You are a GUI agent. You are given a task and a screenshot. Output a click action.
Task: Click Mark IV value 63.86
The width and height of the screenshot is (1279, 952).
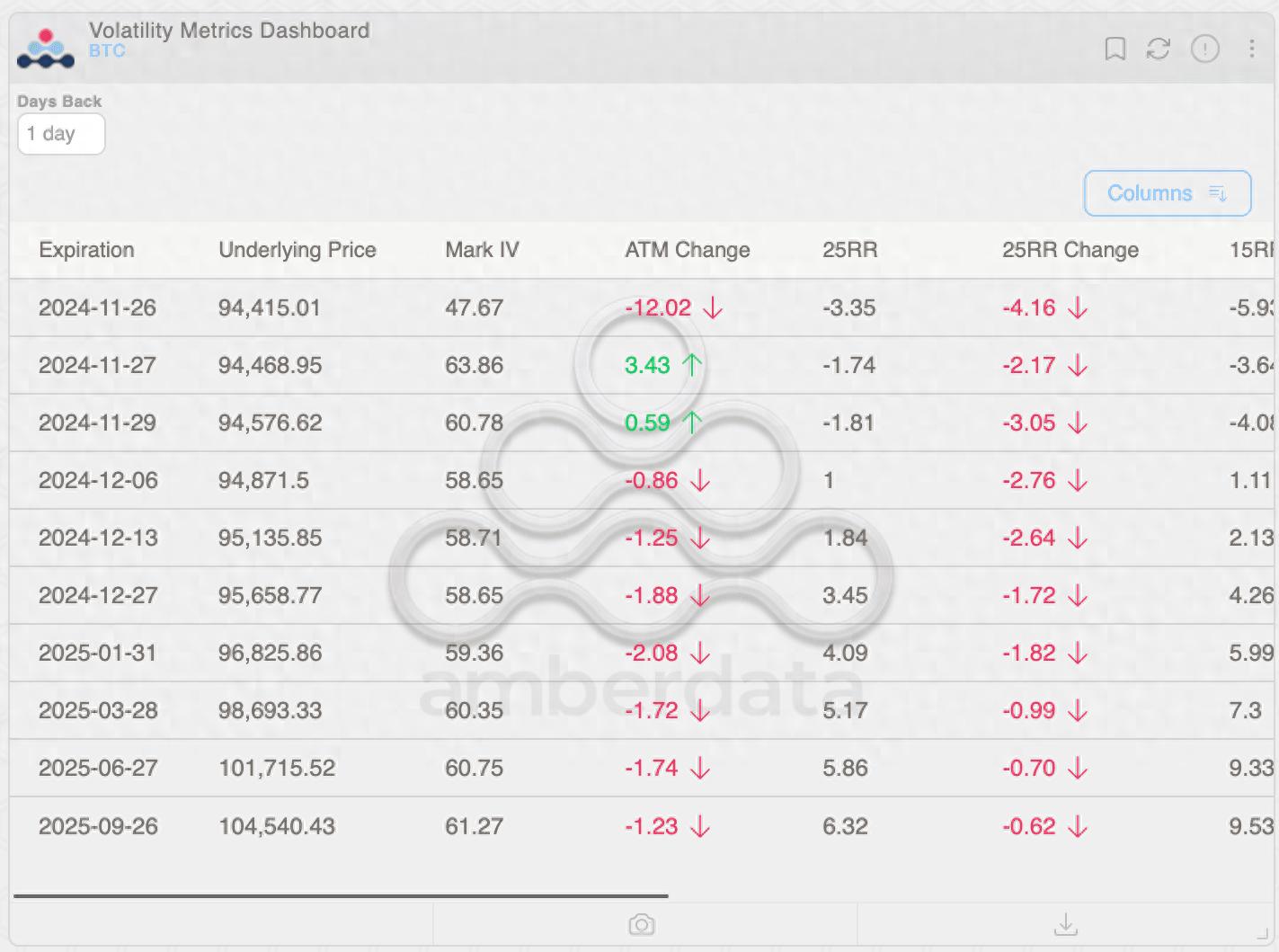pyautogui.click(x=474, y=365)
